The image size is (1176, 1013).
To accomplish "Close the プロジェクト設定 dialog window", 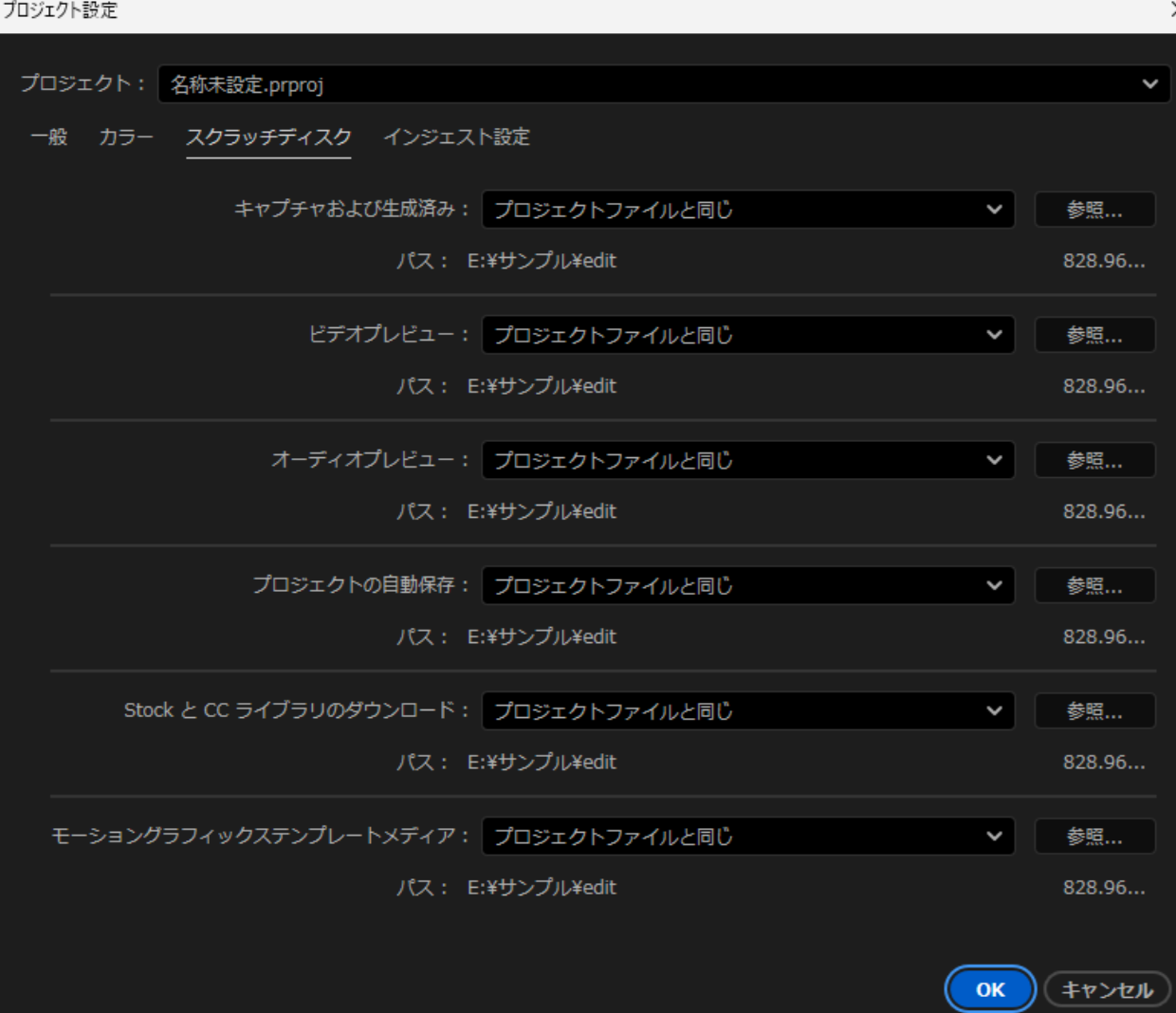I will [x=1171, y=9].
